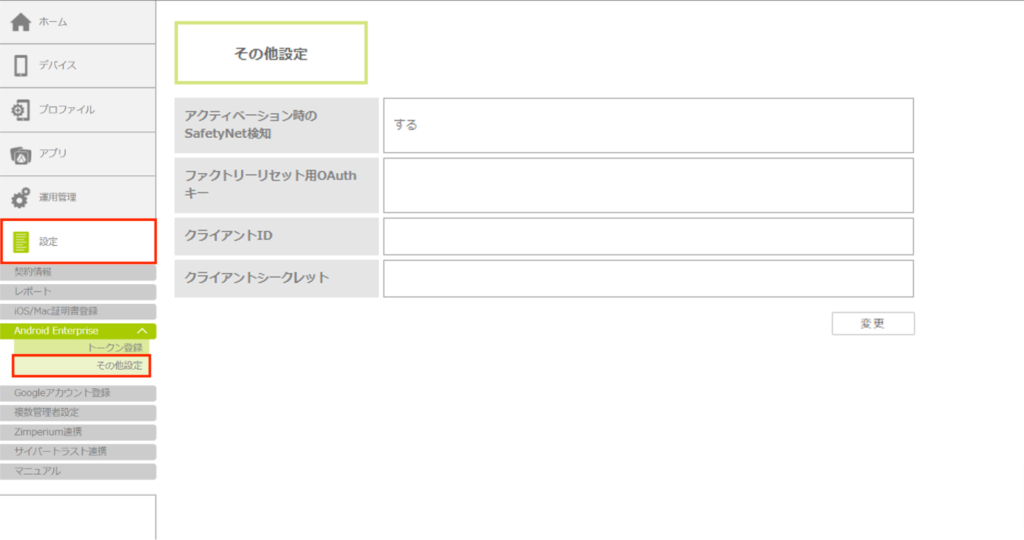1024x540 pixels.
Task: Click the Operations management gears icon
Action: point(20,198)
